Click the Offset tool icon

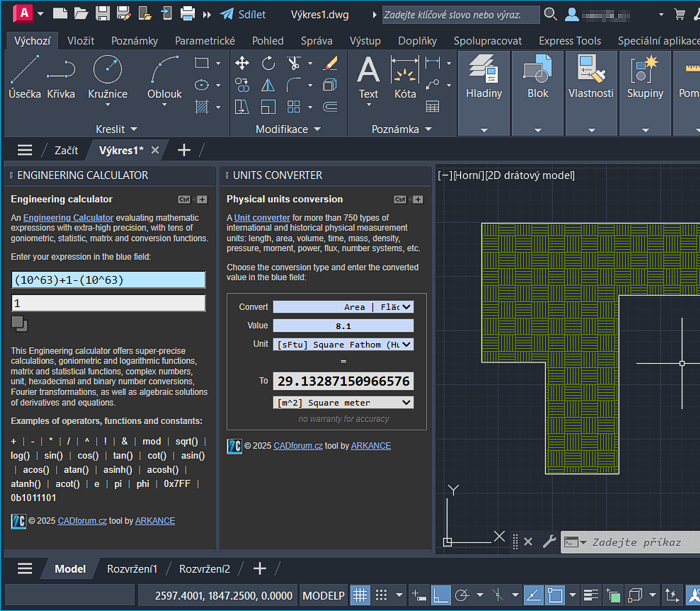click(x=330, y=107)
